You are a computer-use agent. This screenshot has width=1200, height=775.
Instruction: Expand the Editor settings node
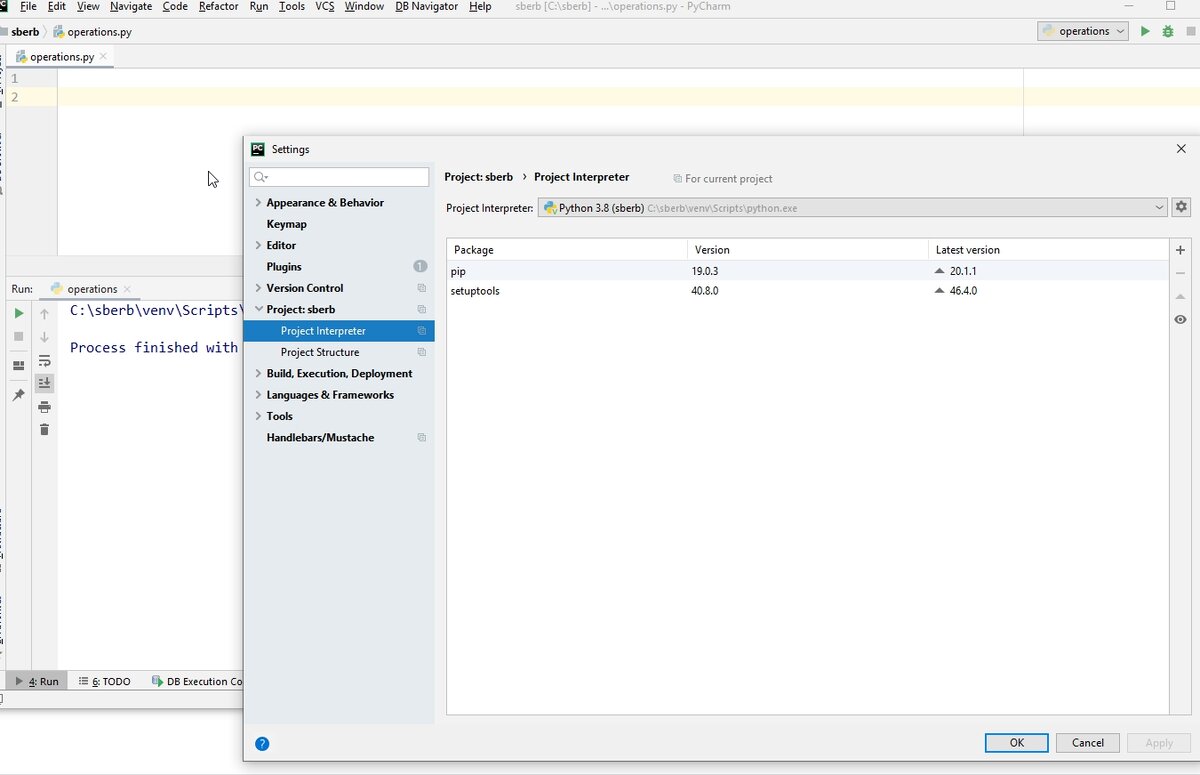coord(258,245)
